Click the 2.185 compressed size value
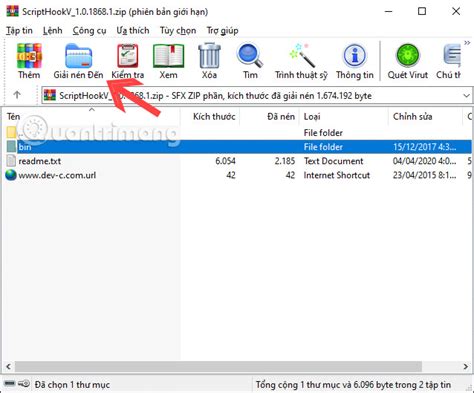The height and width of the screenshot is (393, 474). (x=285, y=161)
